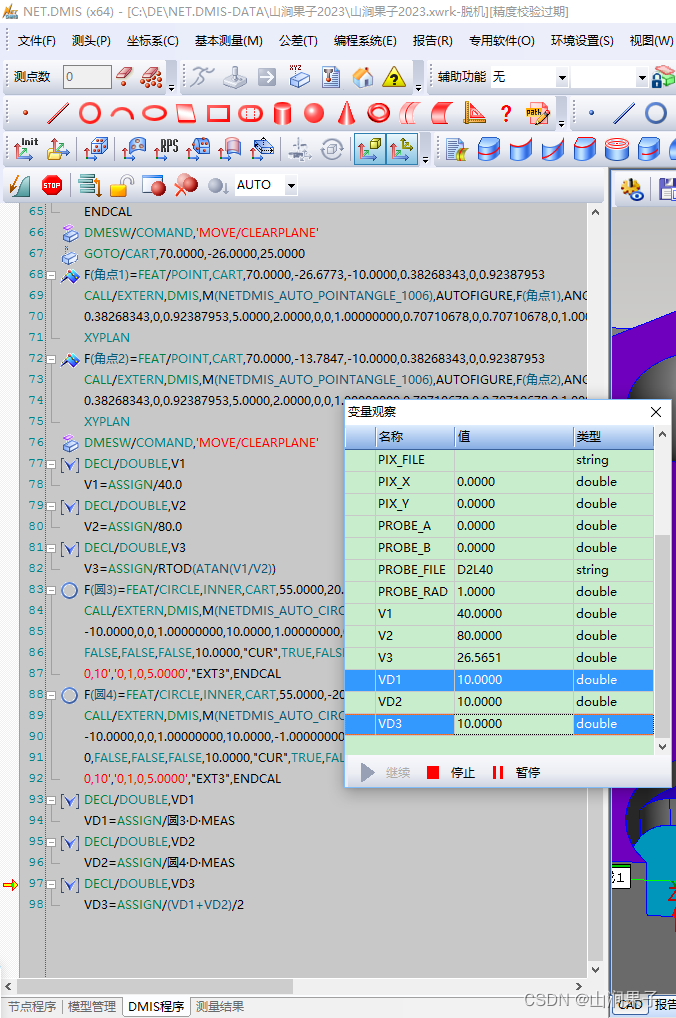
Task: Click the unlock padlock icon
Action: pos(121,186)
